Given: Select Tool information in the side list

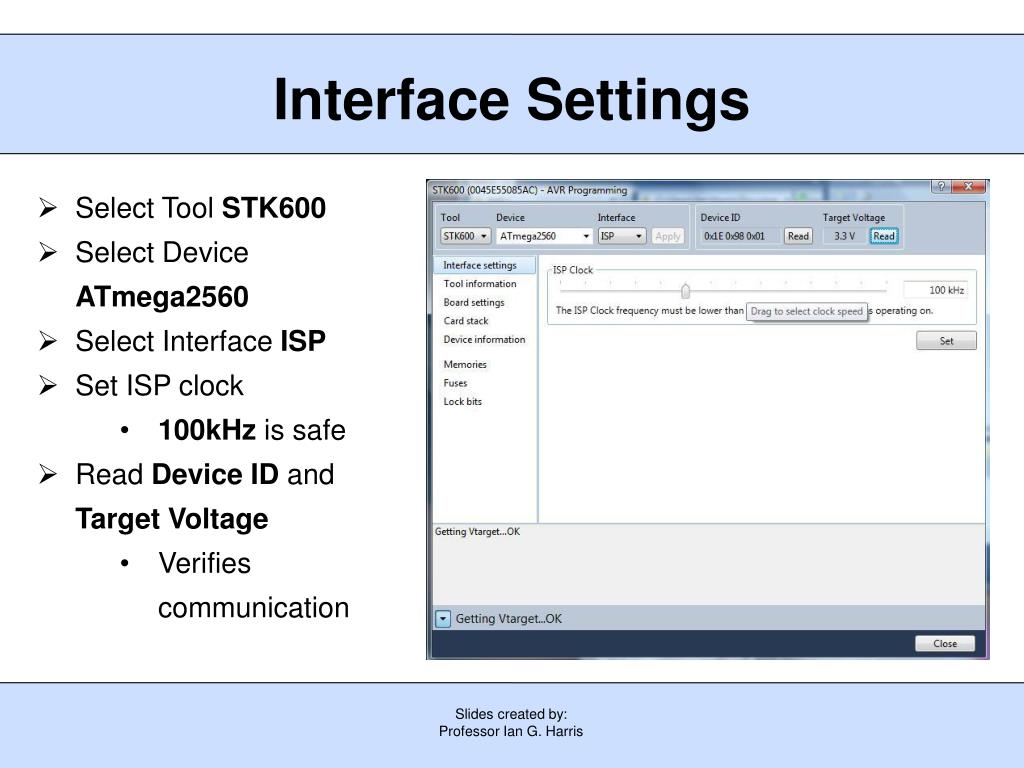Looking at the screenshot, I should [480, 283].
